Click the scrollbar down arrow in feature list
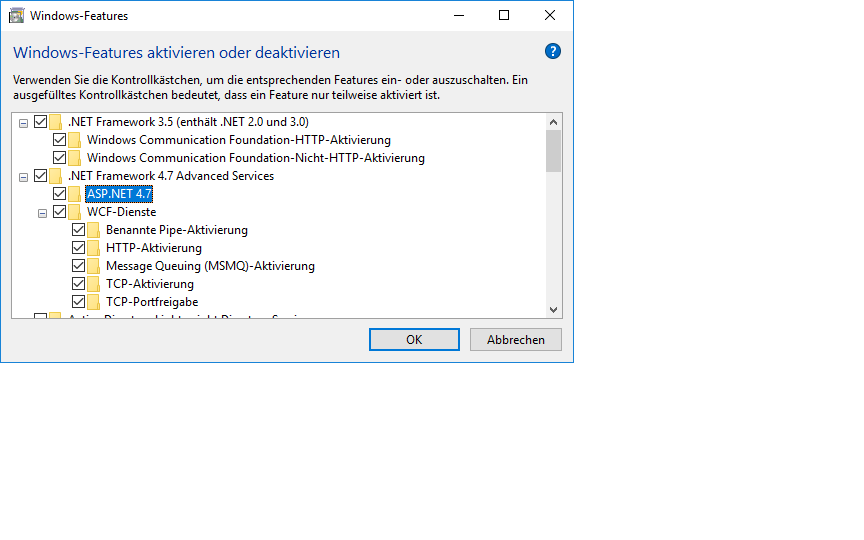 tap(553, 310)
